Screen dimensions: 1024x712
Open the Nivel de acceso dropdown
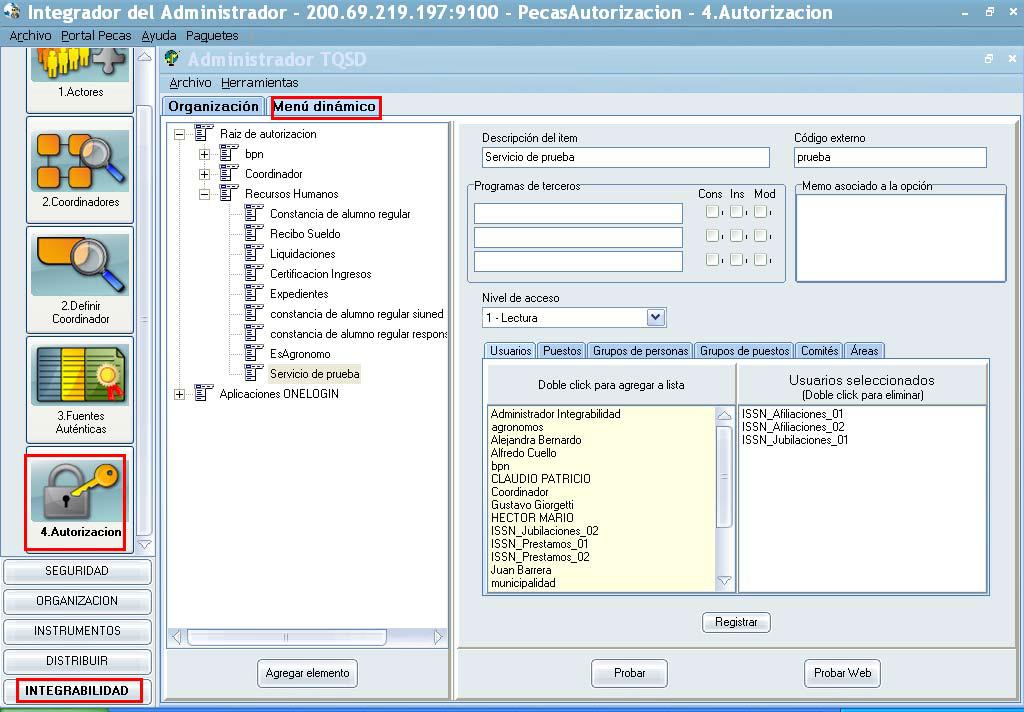pyautogui.click(x=656, y=318)
